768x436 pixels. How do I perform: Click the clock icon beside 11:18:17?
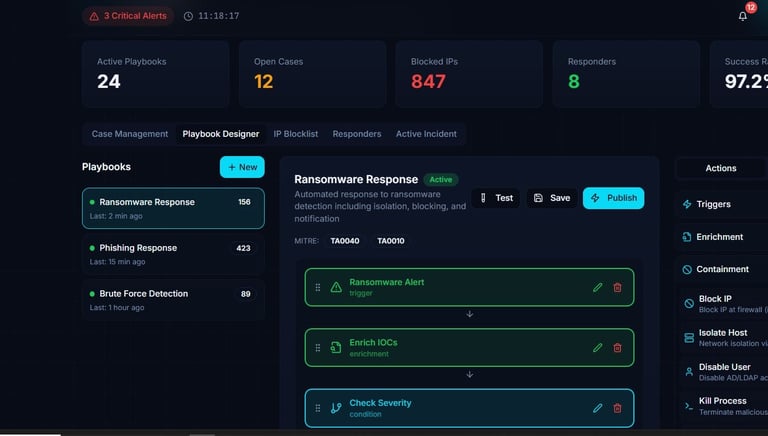click(x=188, y=16)
